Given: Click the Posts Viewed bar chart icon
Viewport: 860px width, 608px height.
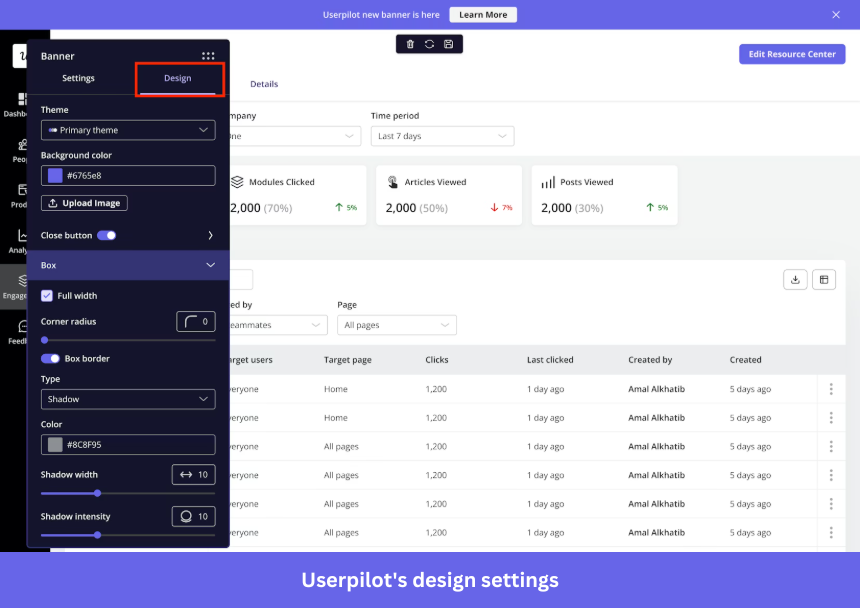Looking at the screenshot, I should pyautogui.click(x=548, y=183).
